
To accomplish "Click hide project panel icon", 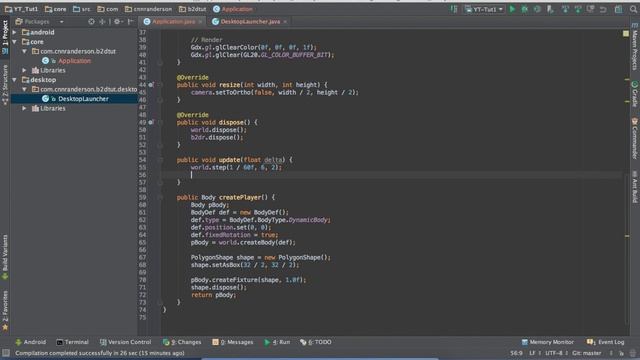I will (131, 22).
